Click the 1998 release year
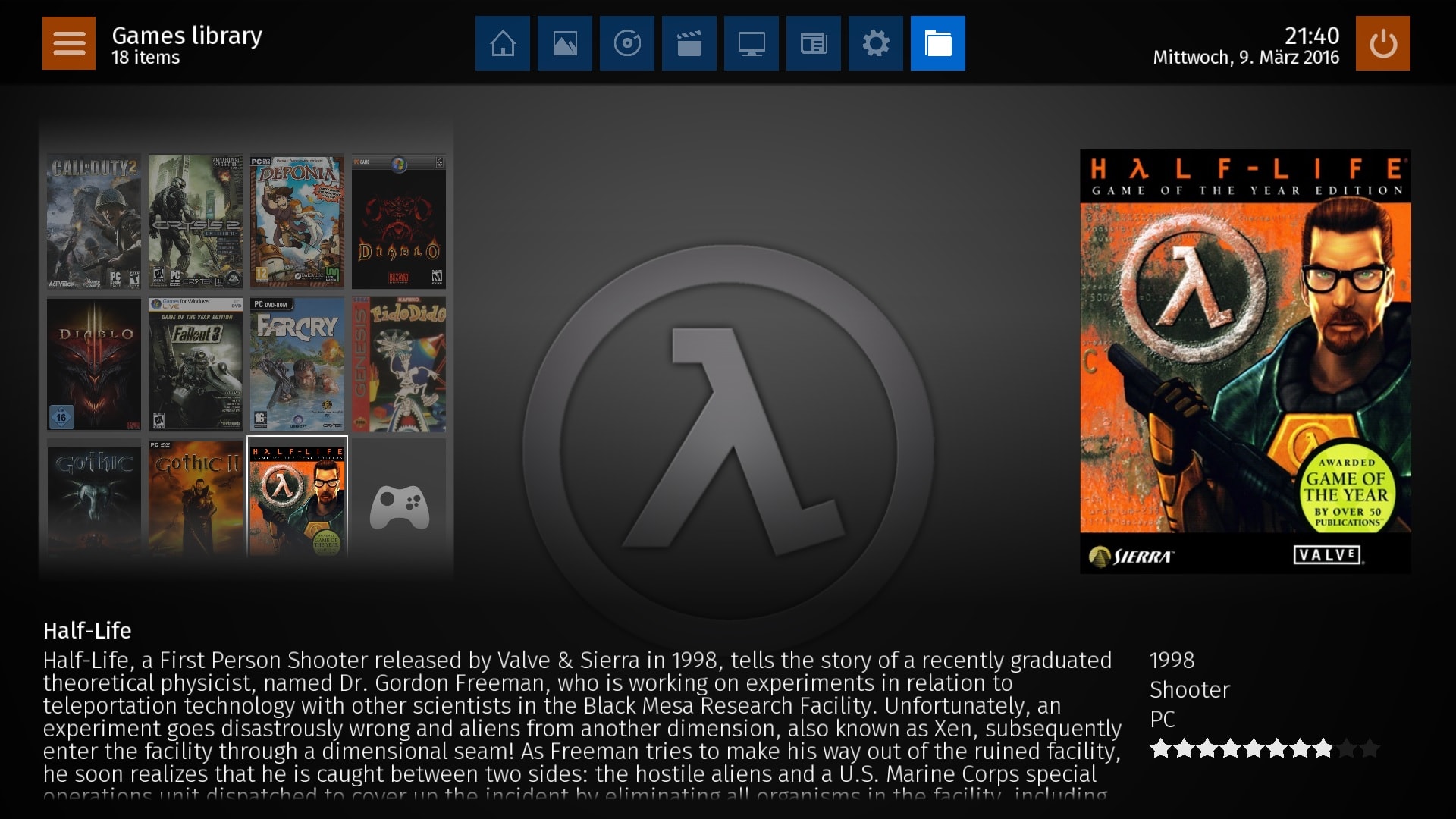This screenshot has height=819, width=1456. click(1172, 660)
